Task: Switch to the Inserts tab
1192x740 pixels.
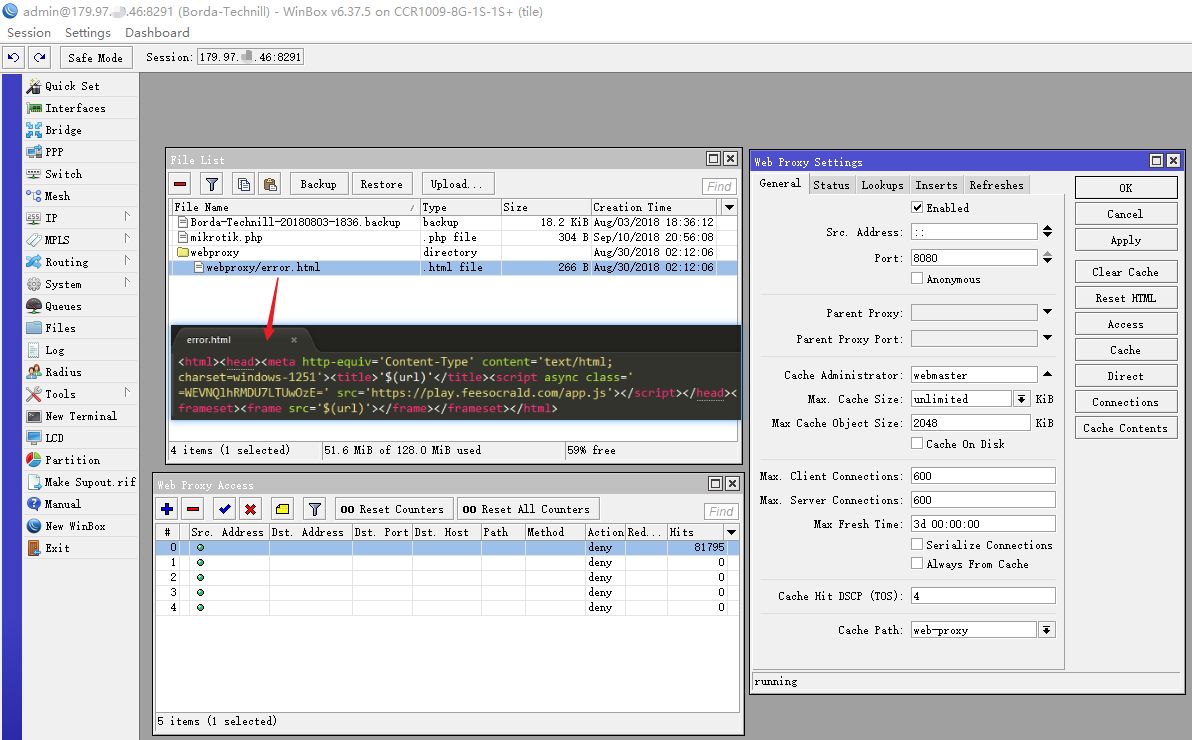Action: (936, 185)
